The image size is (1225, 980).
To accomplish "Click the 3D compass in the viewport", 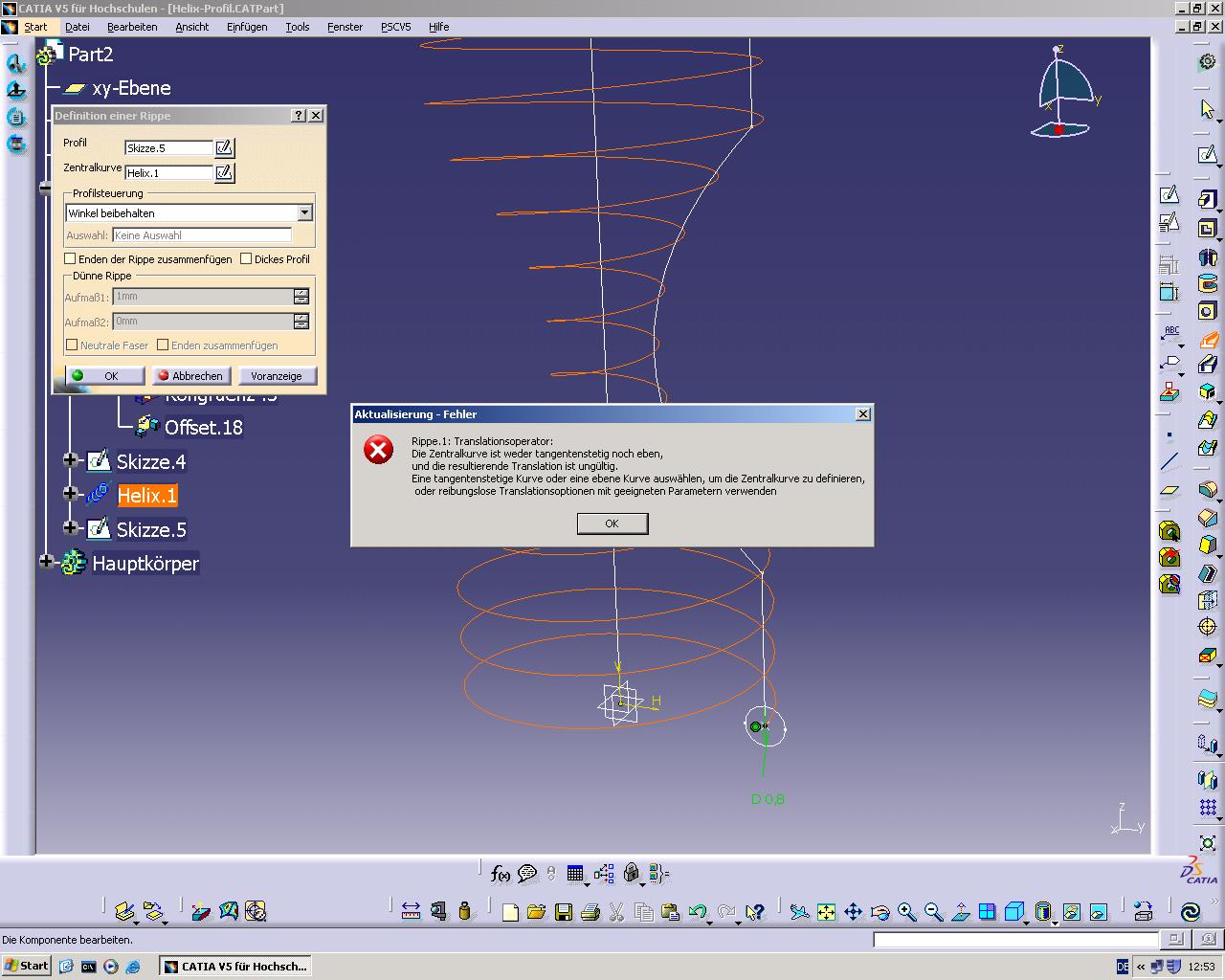I will [1067, 91].
